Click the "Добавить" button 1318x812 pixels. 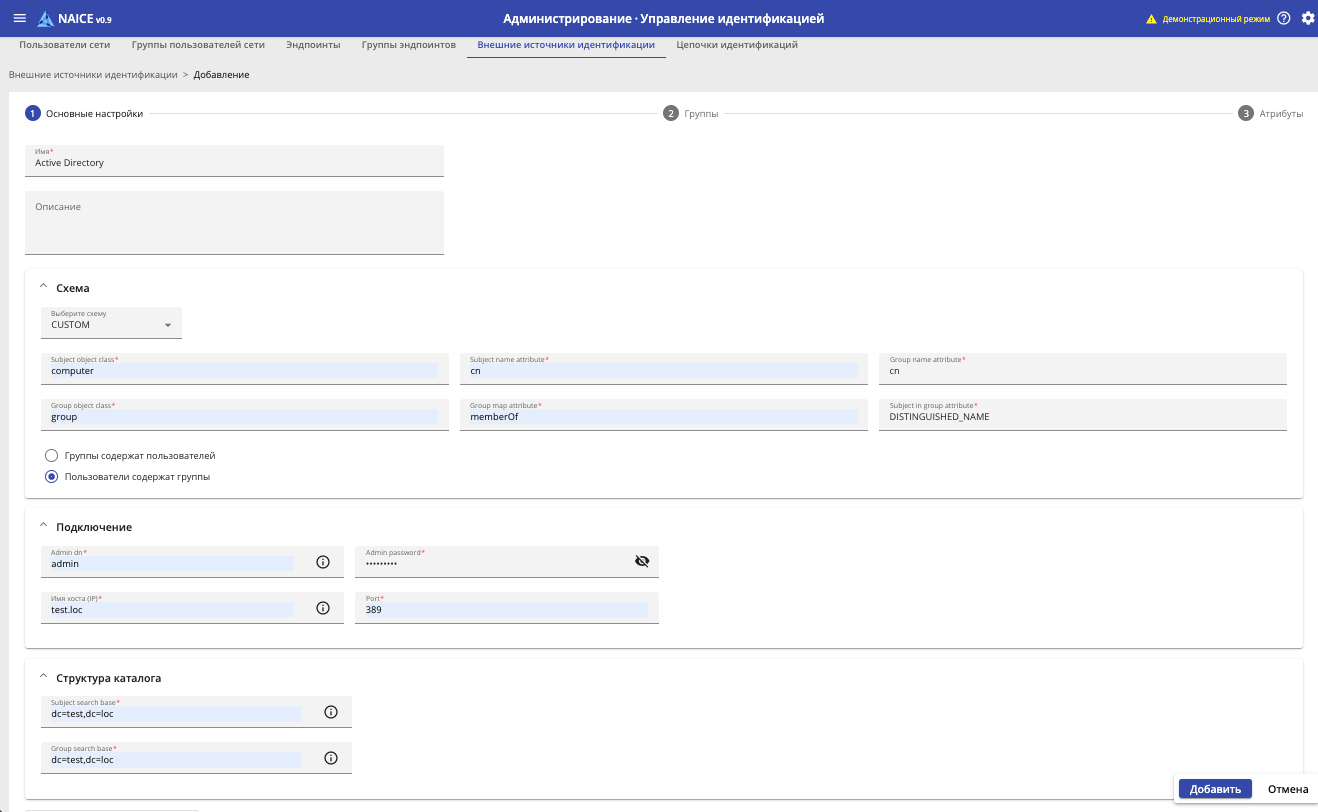(1215, 789)
